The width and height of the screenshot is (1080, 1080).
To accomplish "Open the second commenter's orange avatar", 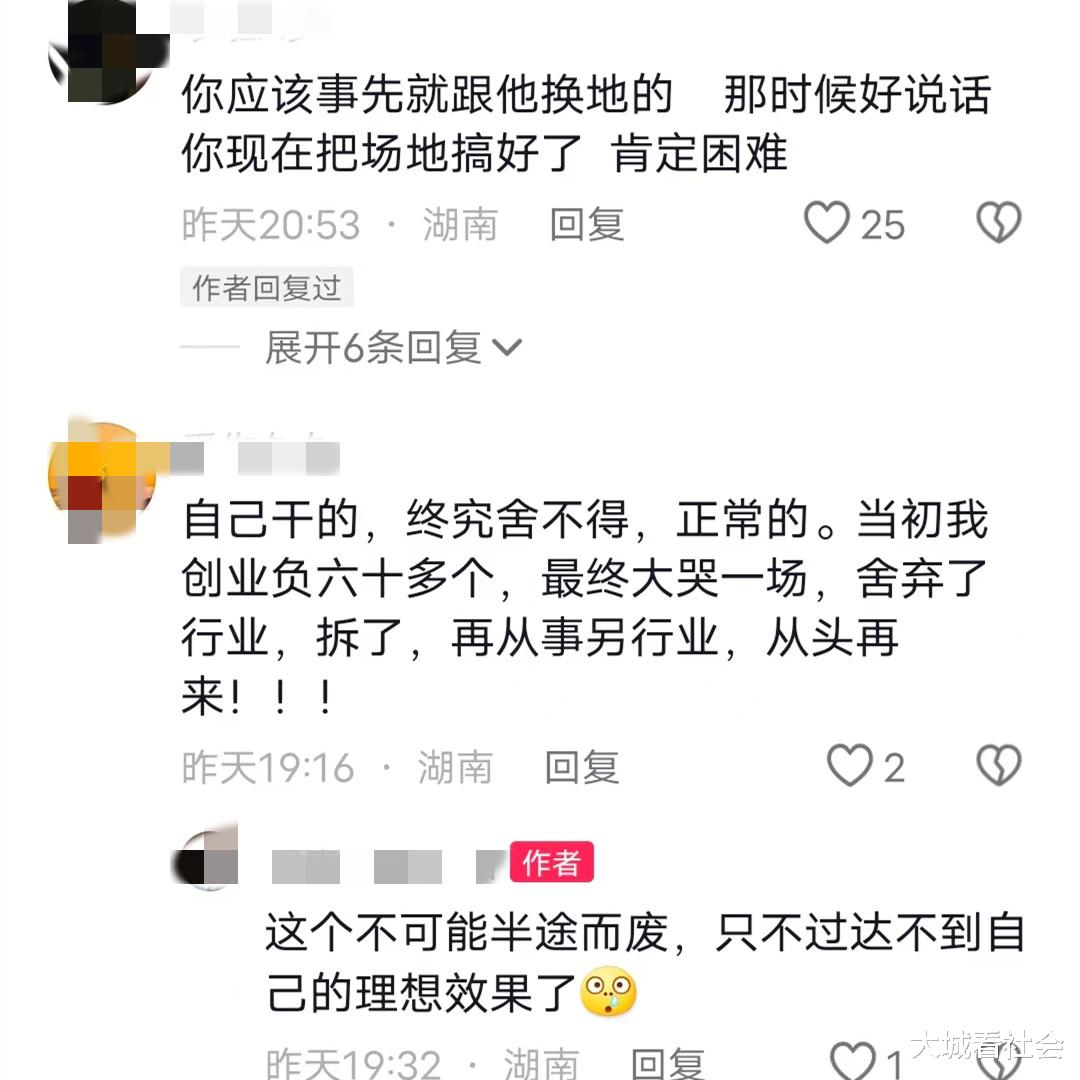I will coord(102,480).
